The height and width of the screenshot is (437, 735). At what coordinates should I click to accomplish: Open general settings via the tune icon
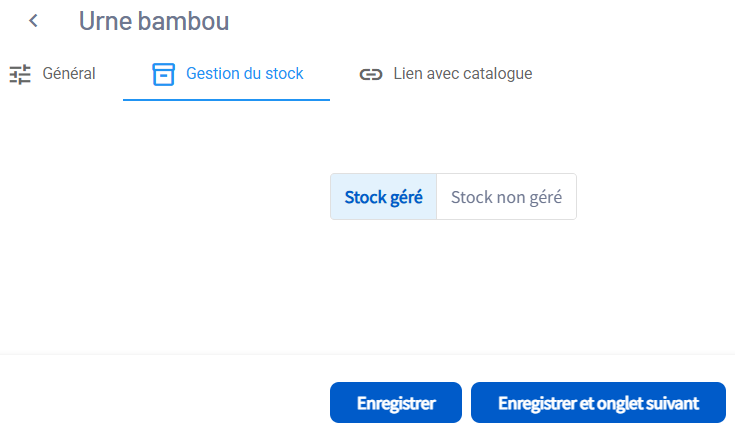click(x=20, y=74)
